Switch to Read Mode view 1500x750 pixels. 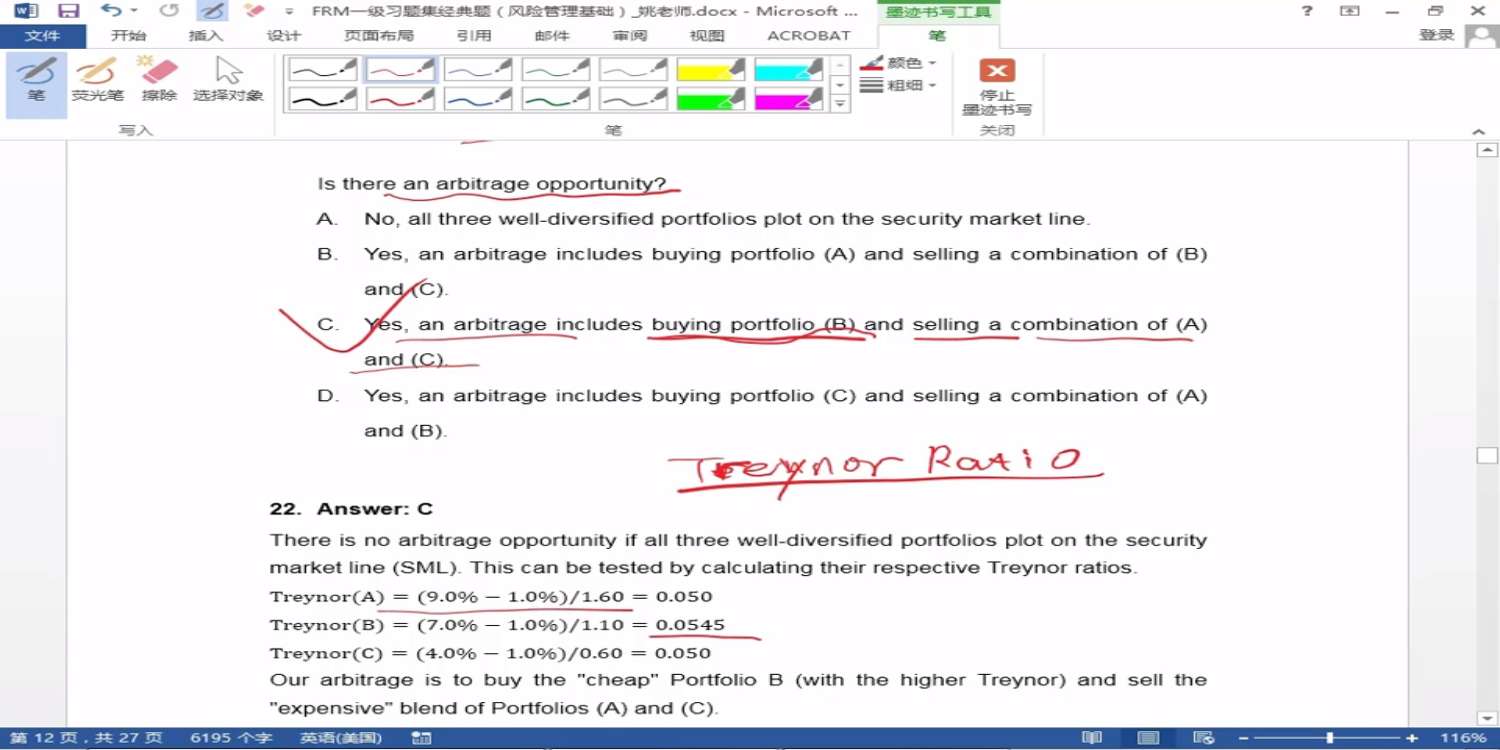pos(1091,738)
